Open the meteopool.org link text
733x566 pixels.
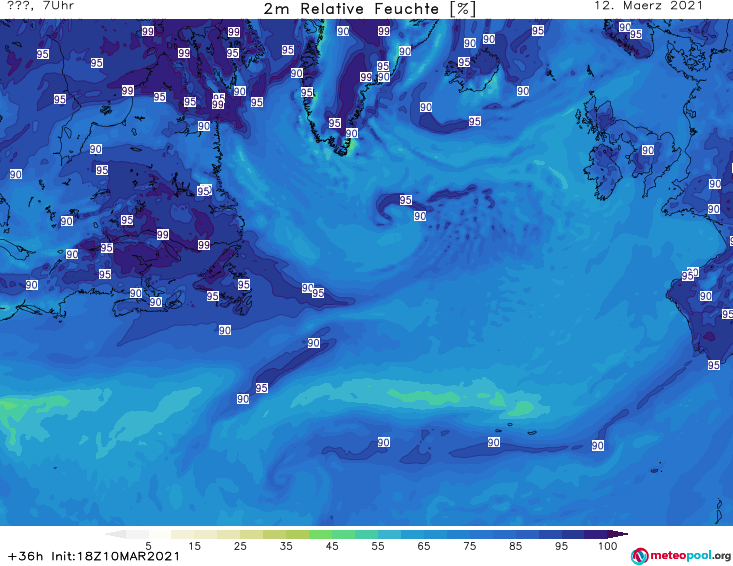(690, 555)
